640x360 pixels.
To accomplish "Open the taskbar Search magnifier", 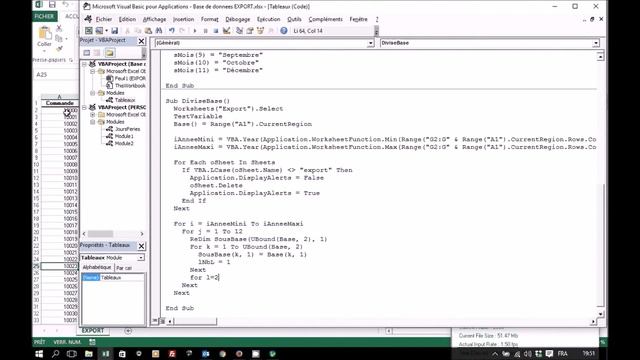I will 56,354.
